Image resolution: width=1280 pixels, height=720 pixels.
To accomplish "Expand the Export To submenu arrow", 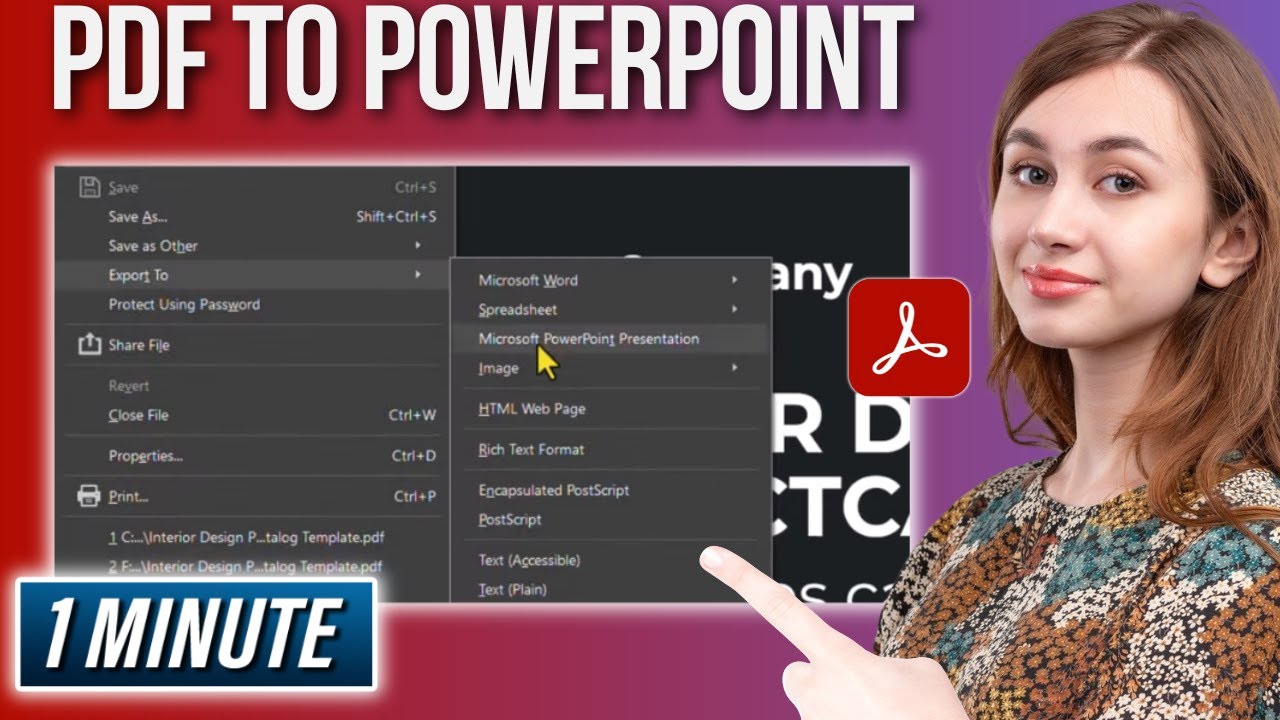I will pos(418,275).
